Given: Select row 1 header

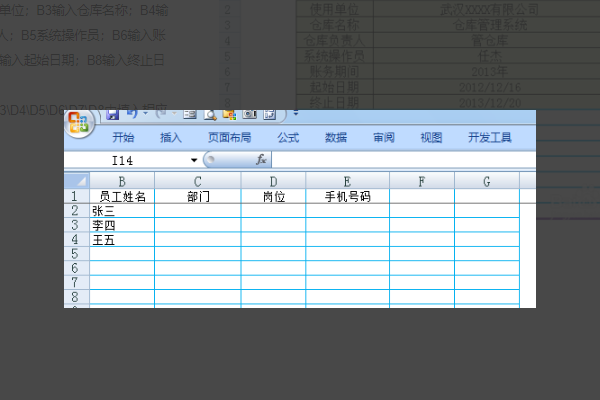Looking at the screenshot, I should [77, 196].
